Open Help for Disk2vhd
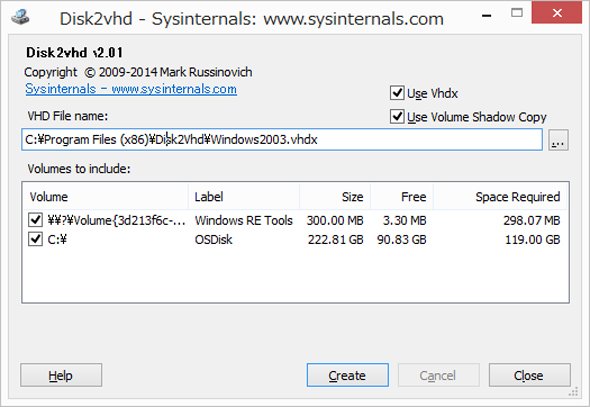The width and height of the screenshot is (590, 407). coord(61,375)
